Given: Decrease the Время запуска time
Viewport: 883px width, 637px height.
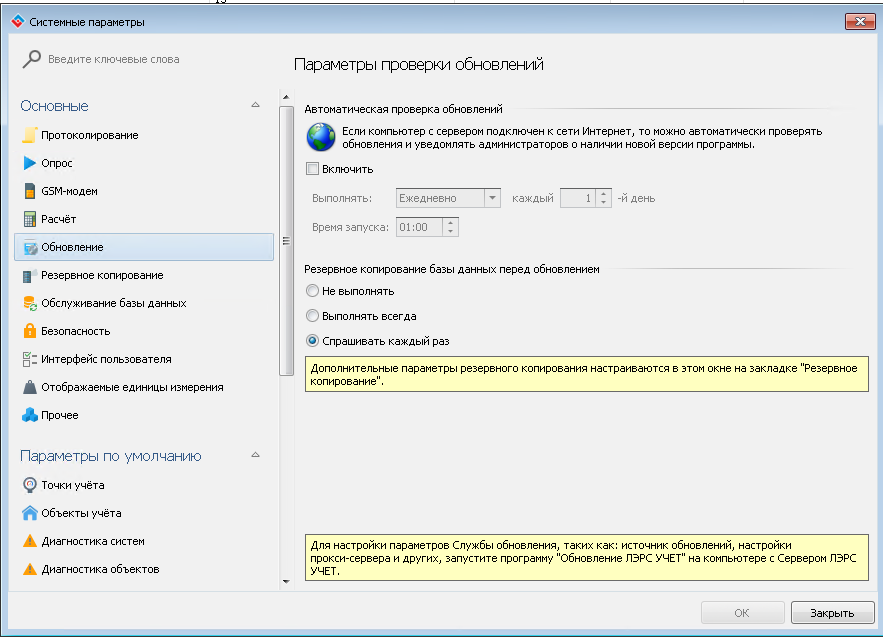Looking at the screenshot, I should click(x=451, y=231).
